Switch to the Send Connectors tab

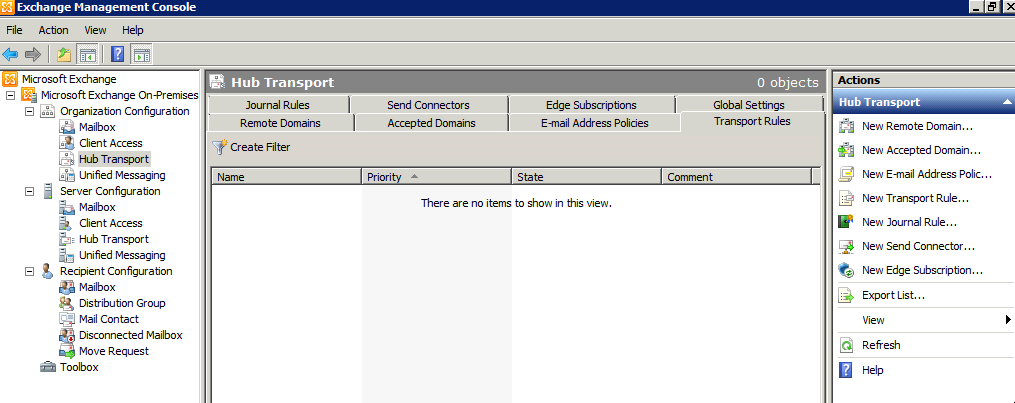(429, 105)
